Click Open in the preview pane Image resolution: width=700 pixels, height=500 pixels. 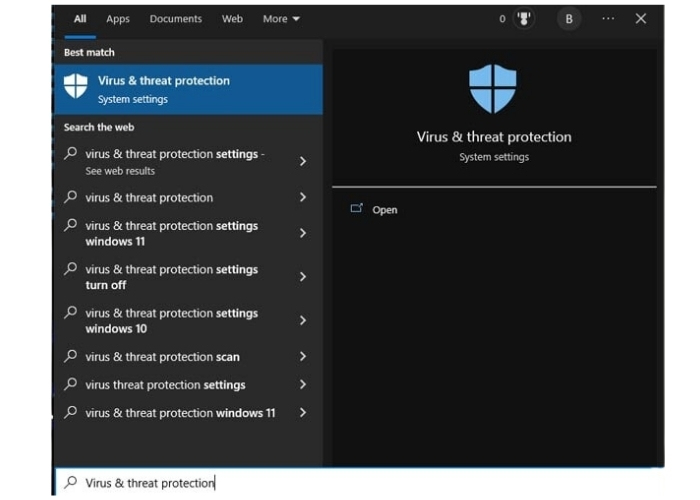(384, 210)
